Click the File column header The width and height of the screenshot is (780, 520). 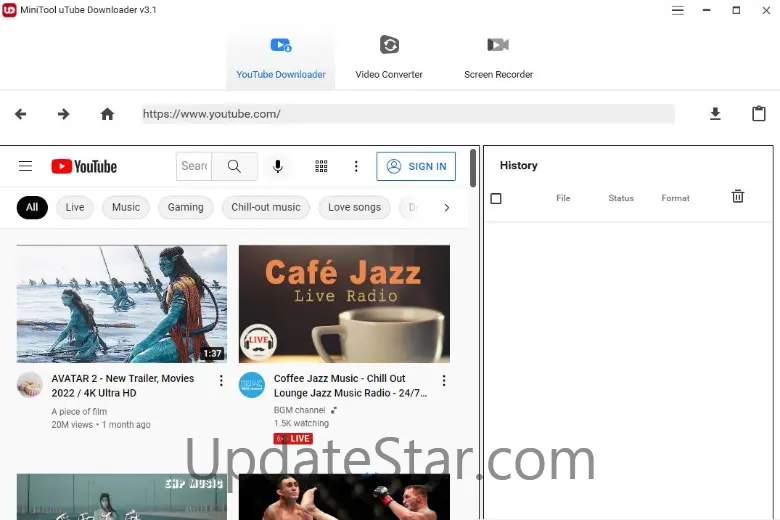(x=563, y=198)
